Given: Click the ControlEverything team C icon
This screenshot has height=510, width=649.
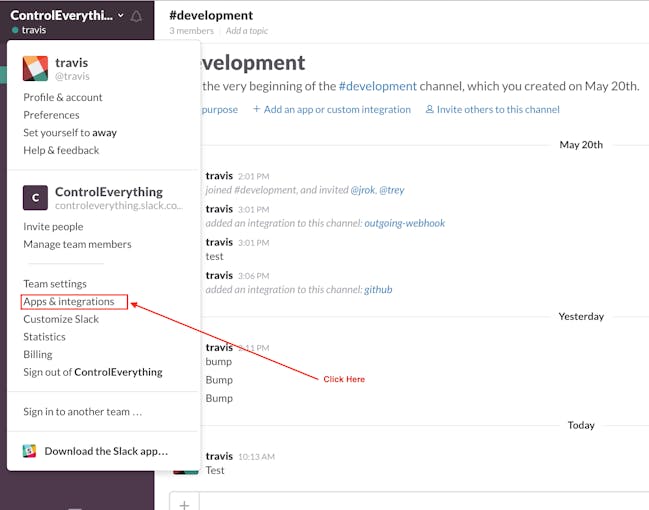Looking at the screenshot, I should click(35, 198).
